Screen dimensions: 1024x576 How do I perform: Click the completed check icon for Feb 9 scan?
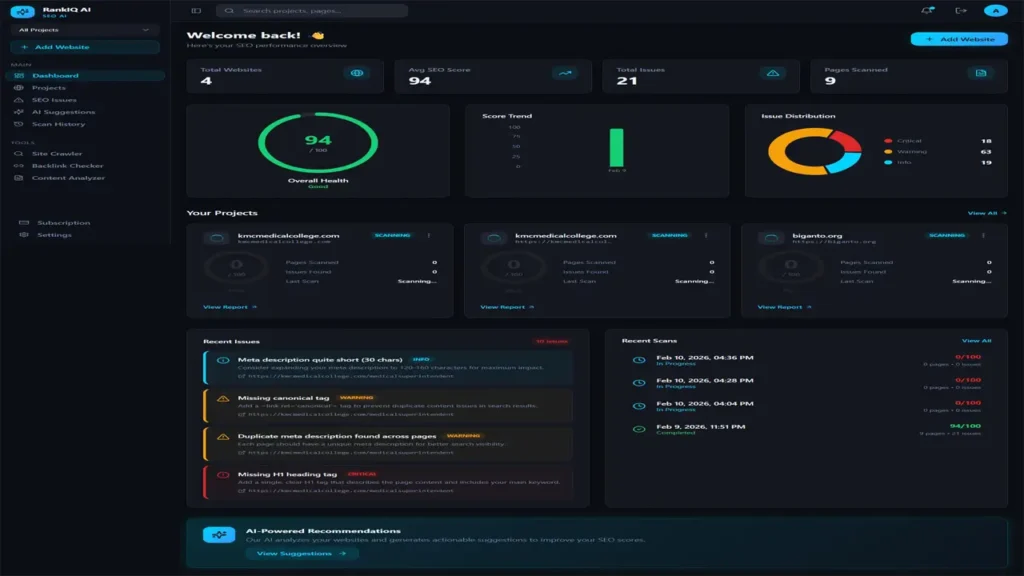click(639, 429)
